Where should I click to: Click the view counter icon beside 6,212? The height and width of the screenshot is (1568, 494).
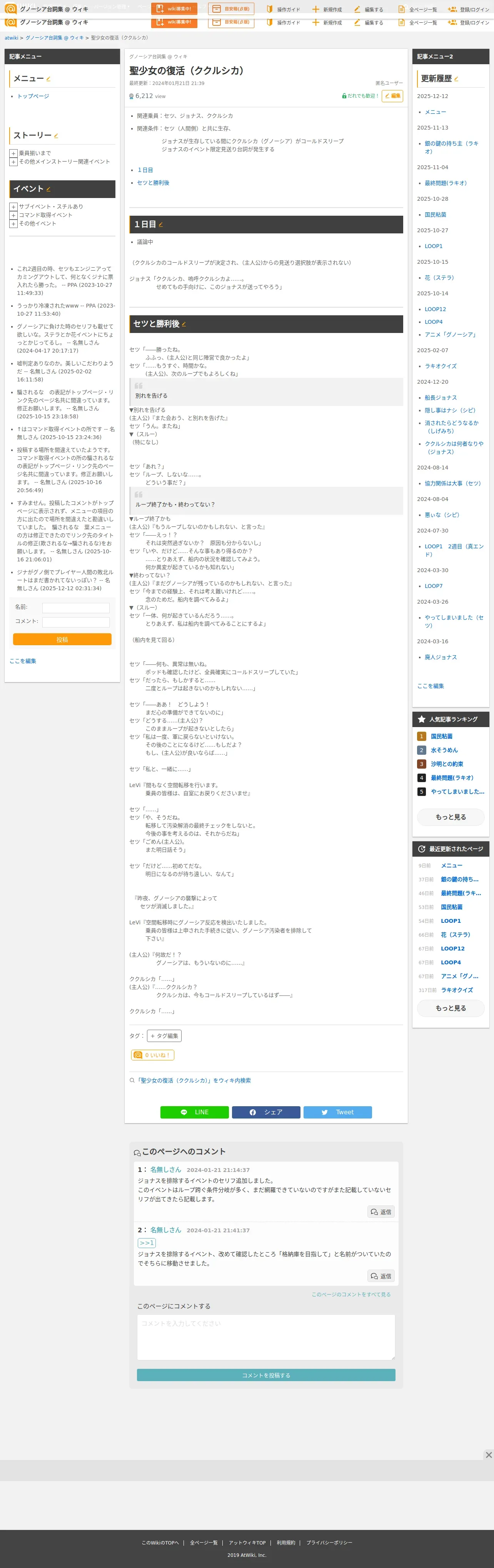tap(131, 96)
